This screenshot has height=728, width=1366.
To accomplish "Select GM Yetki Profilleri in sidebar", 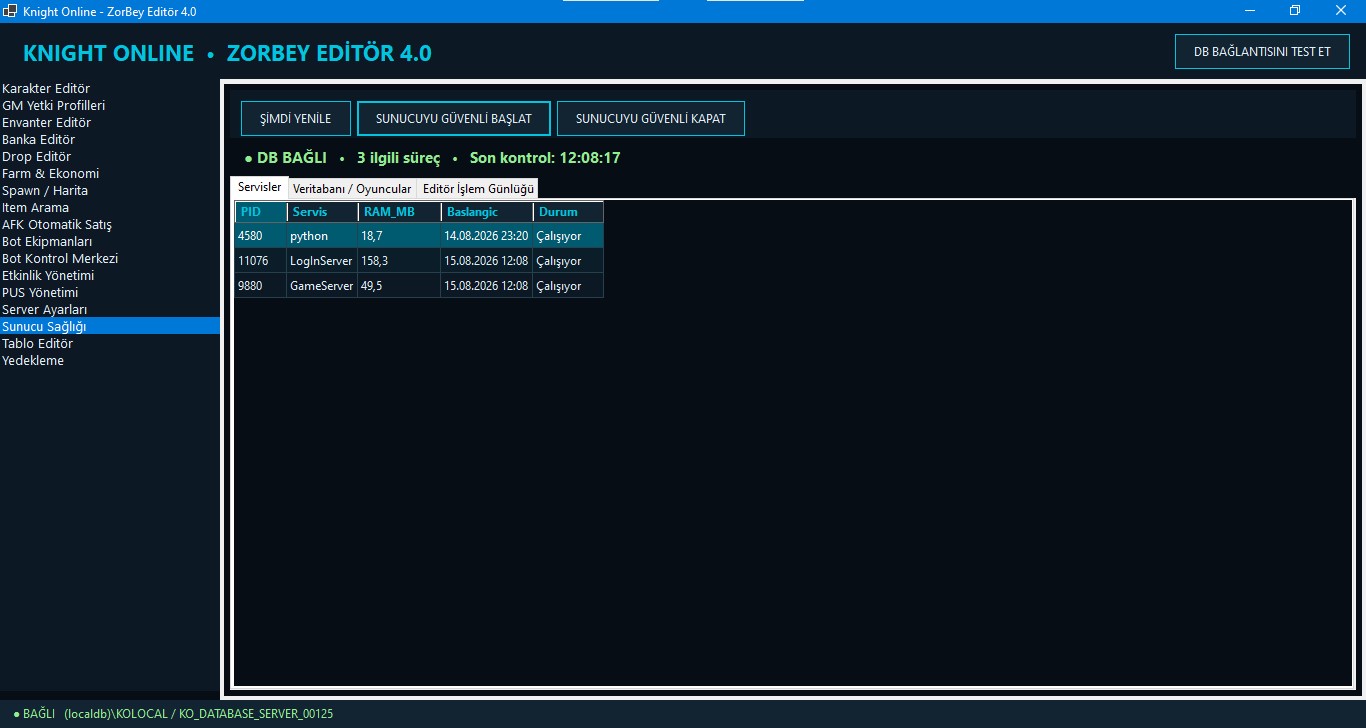I will [110, 105].
